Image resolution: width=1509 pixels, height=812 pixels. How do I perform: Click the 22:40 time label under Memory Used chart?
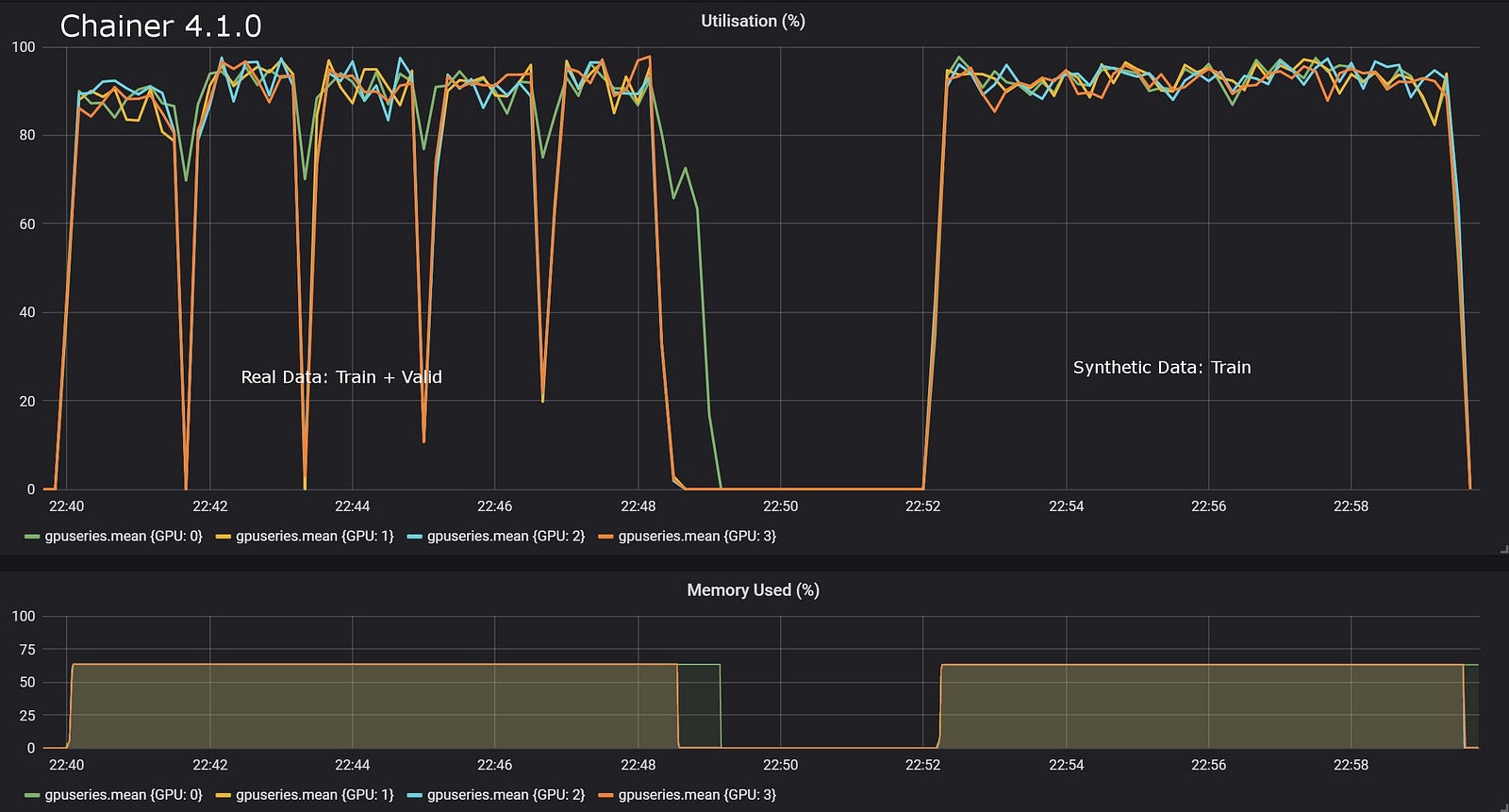point(66,765)
